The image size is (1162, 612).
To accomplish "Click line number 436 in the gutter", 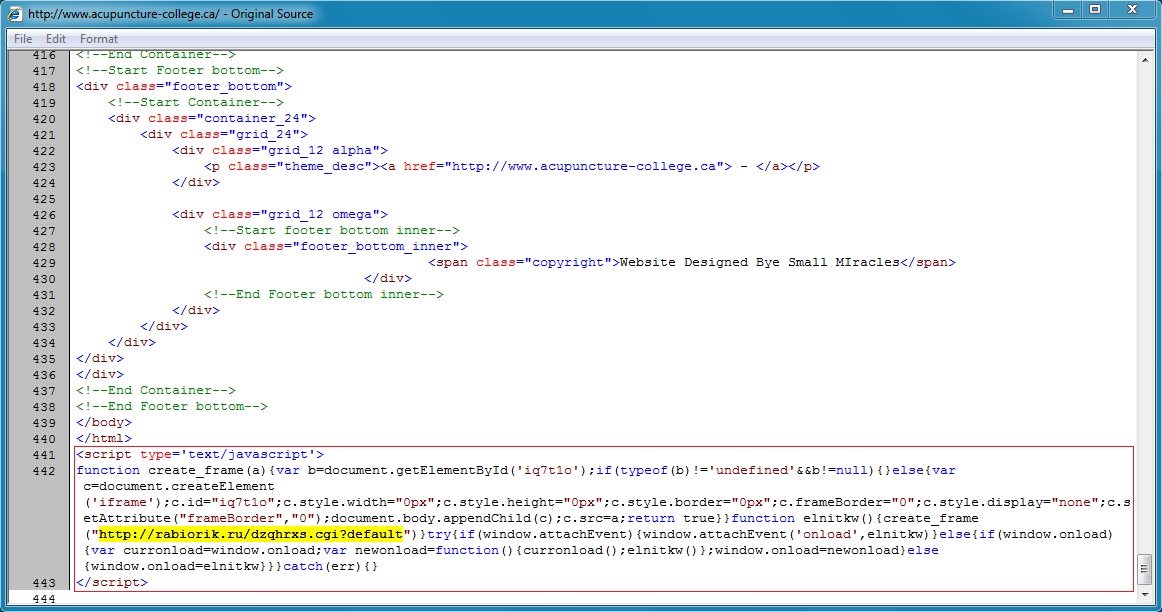I will [44, 375].
